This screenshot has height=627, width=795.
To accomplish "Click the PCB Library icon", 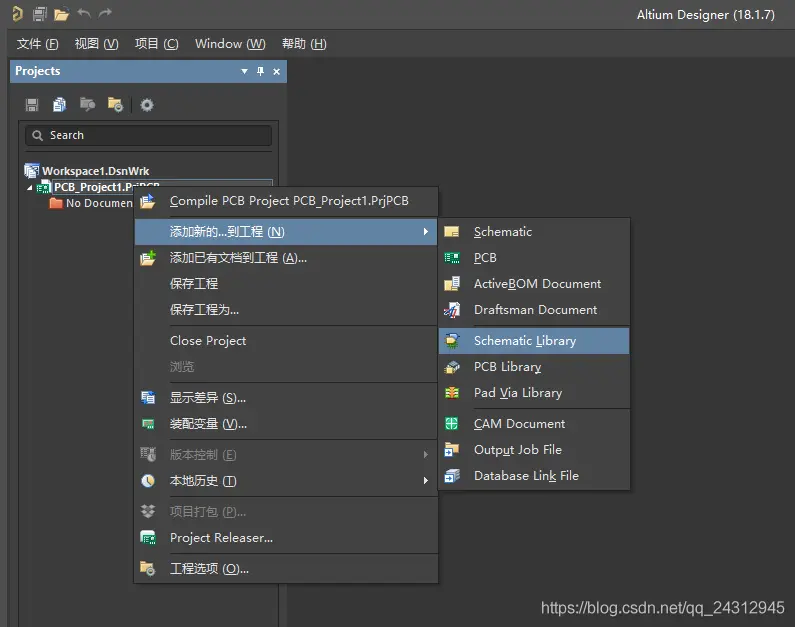I will pyautogui.click(x=452, y=366).
